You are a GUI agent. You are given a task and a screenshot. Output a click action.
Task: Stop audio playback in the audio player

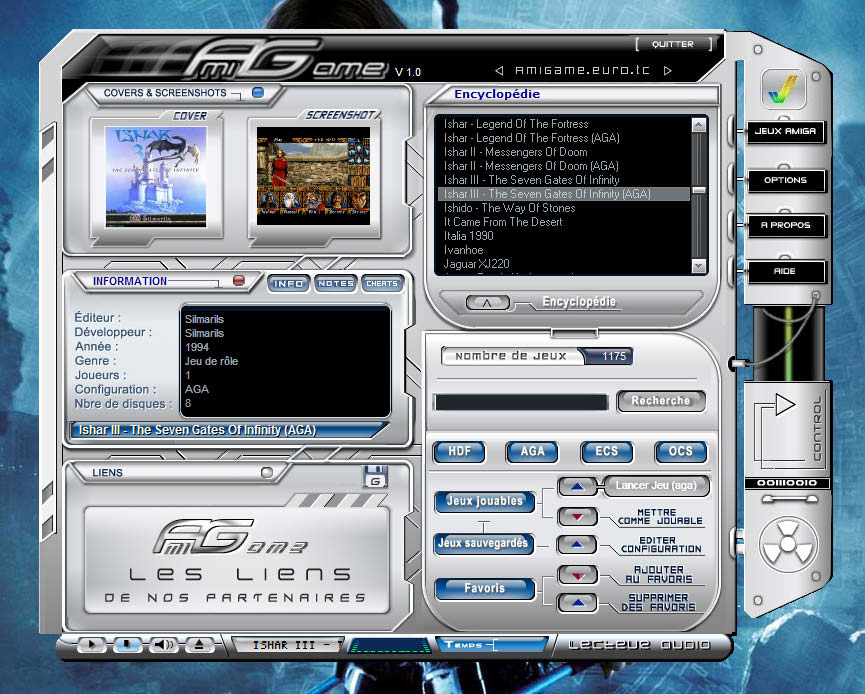[x=127, y=644]
